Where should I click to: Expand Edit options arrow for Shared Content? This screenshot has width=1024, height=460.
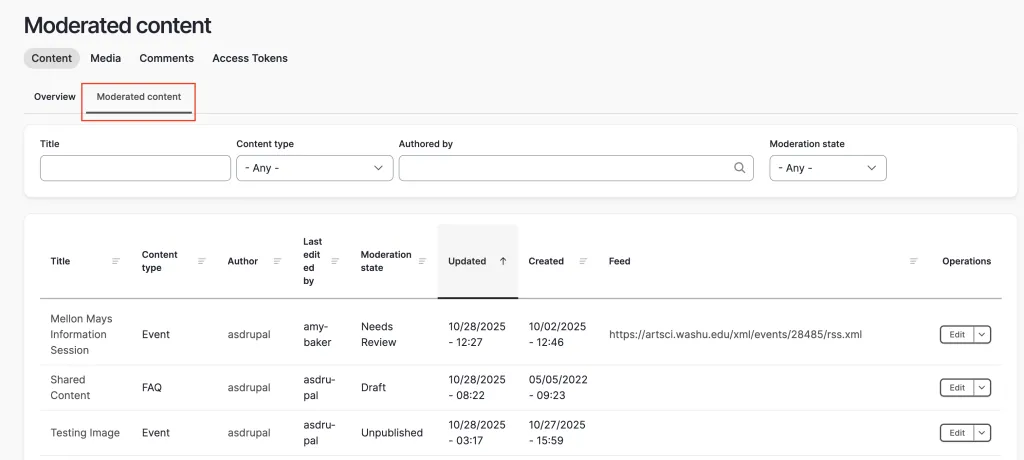point(982,387)
